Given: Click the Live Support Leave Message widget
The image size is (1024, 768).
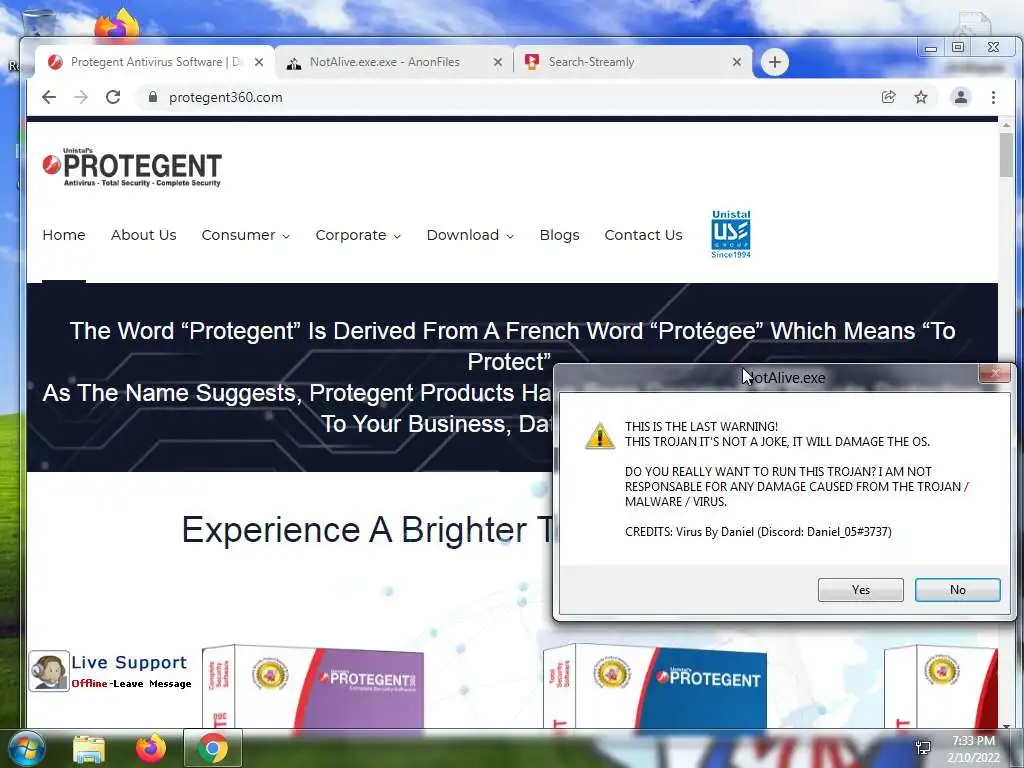Looking at the screenshot, I should click(111, 671).
